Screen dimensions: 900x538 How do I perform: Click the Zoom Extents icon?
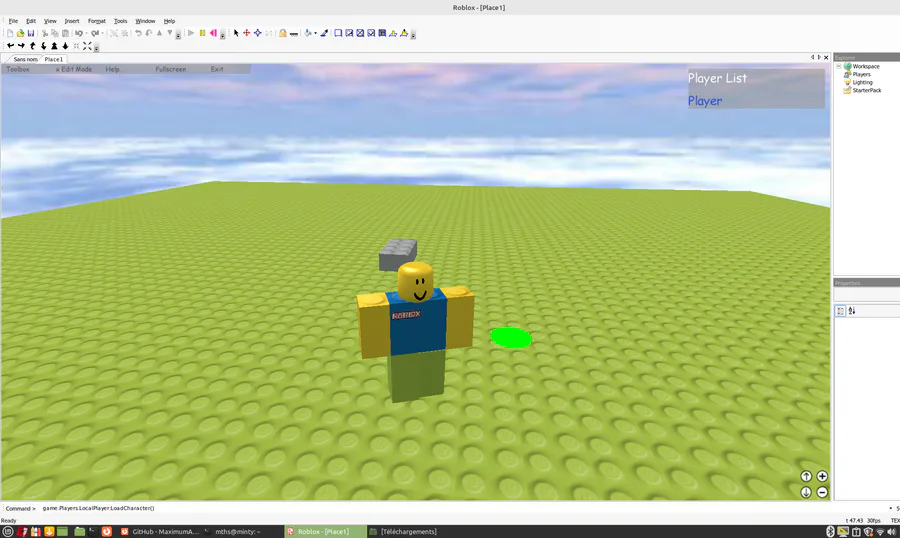(87, 46)
